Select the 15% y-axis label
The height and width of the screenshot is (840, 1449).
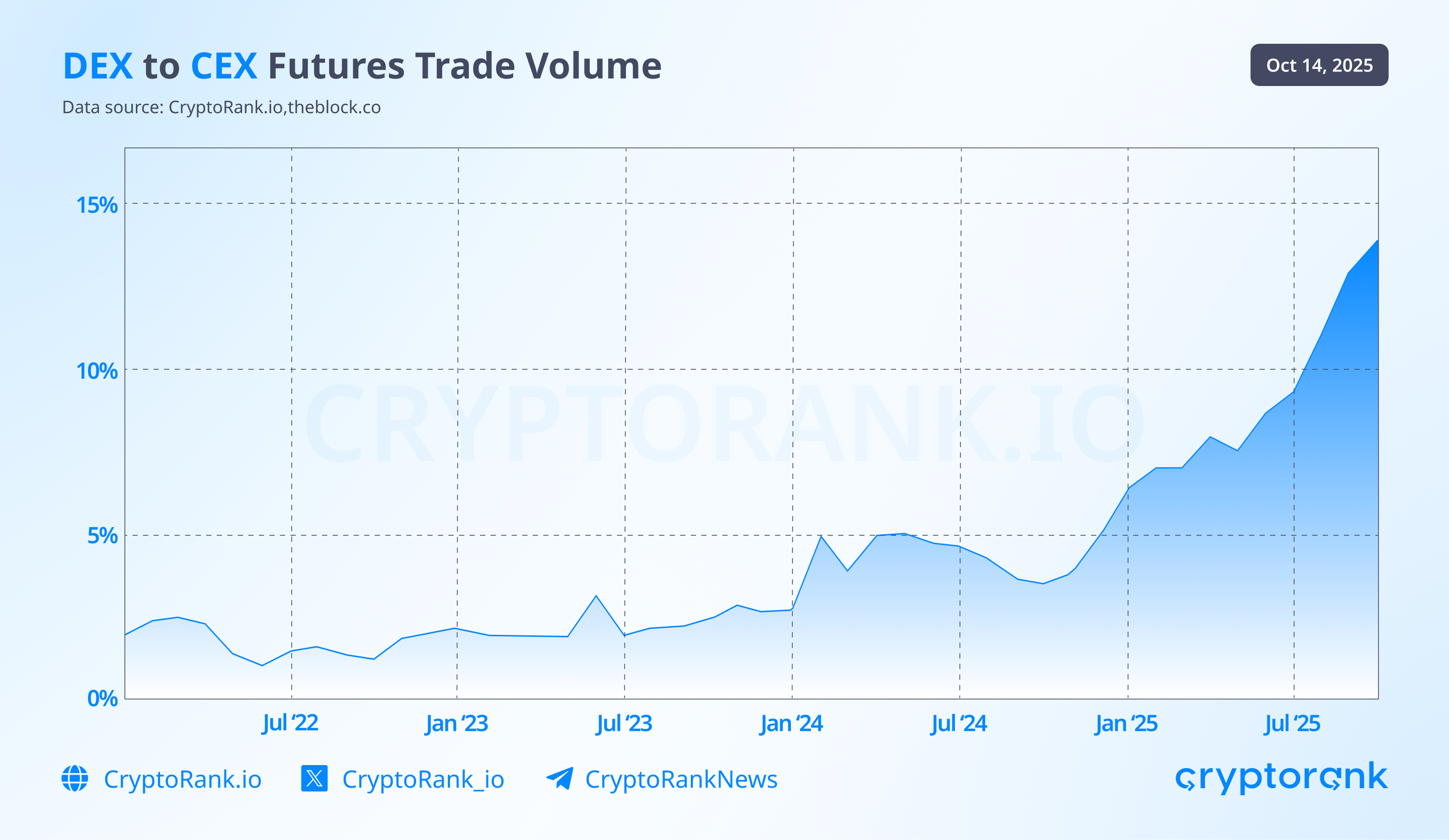[x=97, y=205]
